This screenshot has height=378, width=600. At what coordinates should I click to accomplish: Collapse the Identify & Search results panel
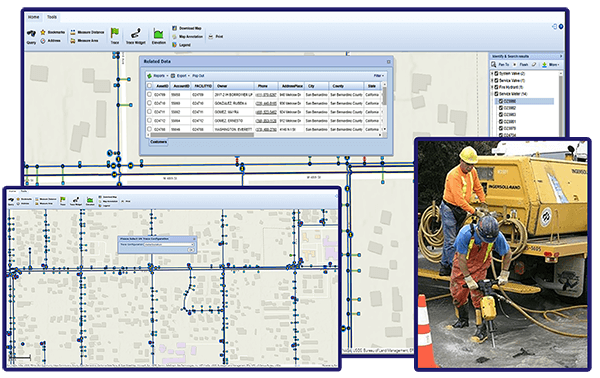click(561, 56)
